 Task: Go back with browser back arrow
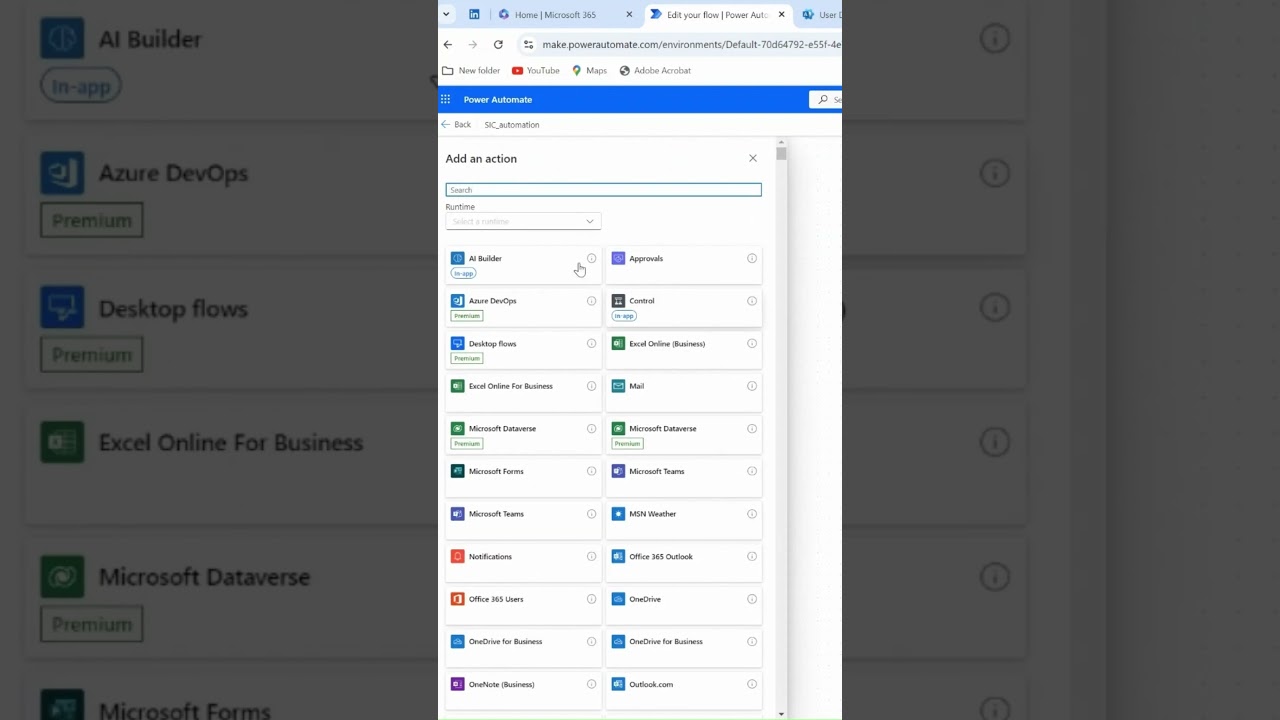pos(448,44)
